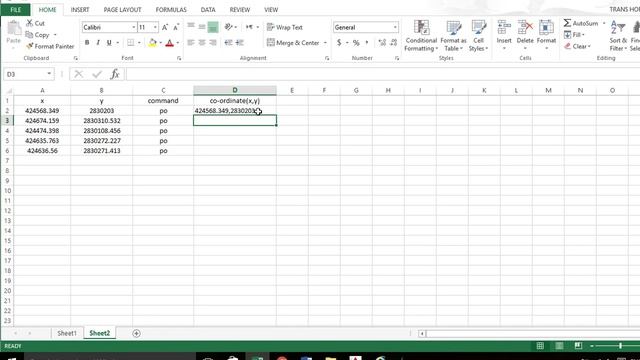
Task: Click Wrap Text button
Action: (284, 27)
